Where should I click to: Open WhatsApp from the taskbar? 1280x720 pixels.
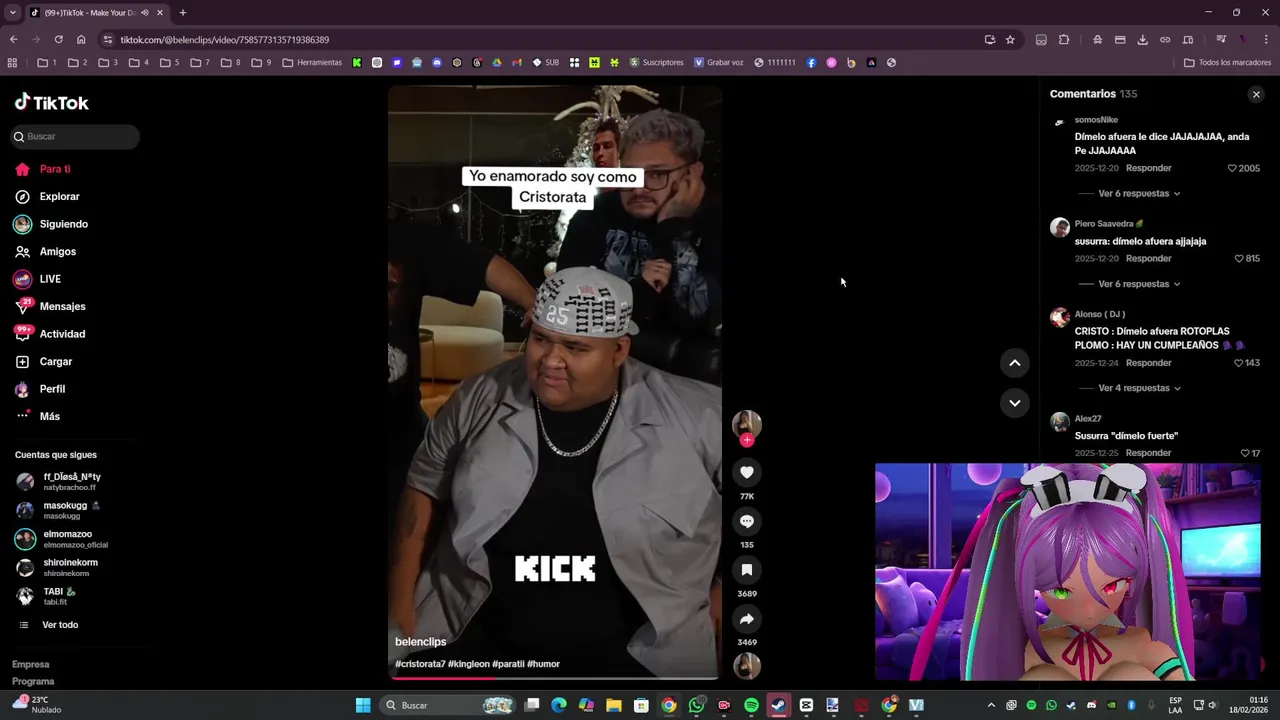tap(697, 706)
